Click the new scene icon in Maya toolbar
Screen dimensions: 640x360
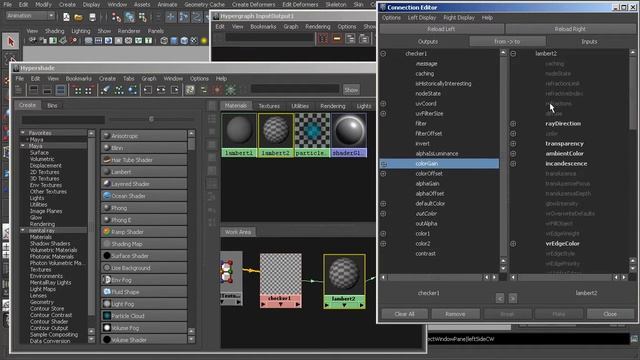tap(66, 17)
